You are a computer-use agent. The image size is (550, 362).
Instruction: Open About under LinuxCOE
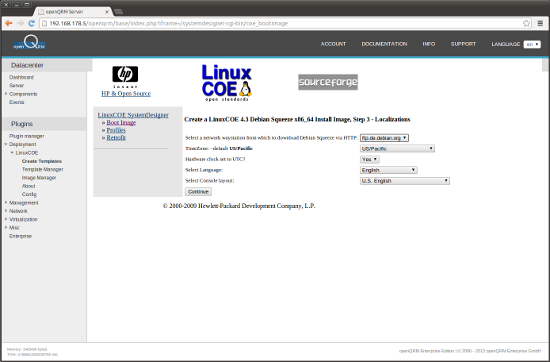[x=28, y=186]
